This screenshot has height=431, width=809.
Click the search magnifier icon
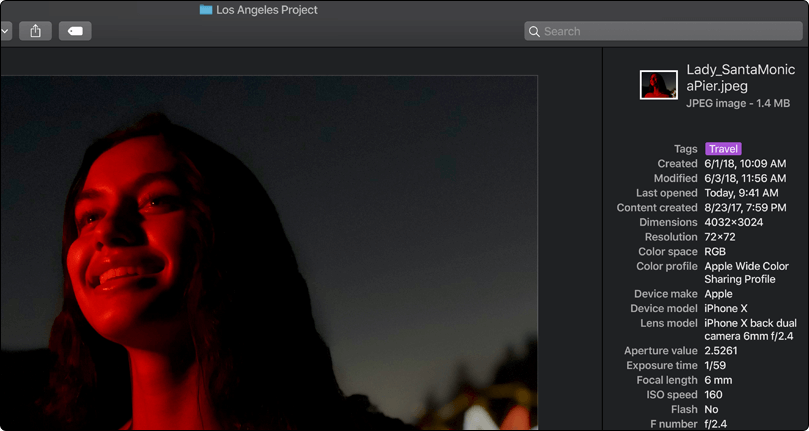[x=534, y=31]
